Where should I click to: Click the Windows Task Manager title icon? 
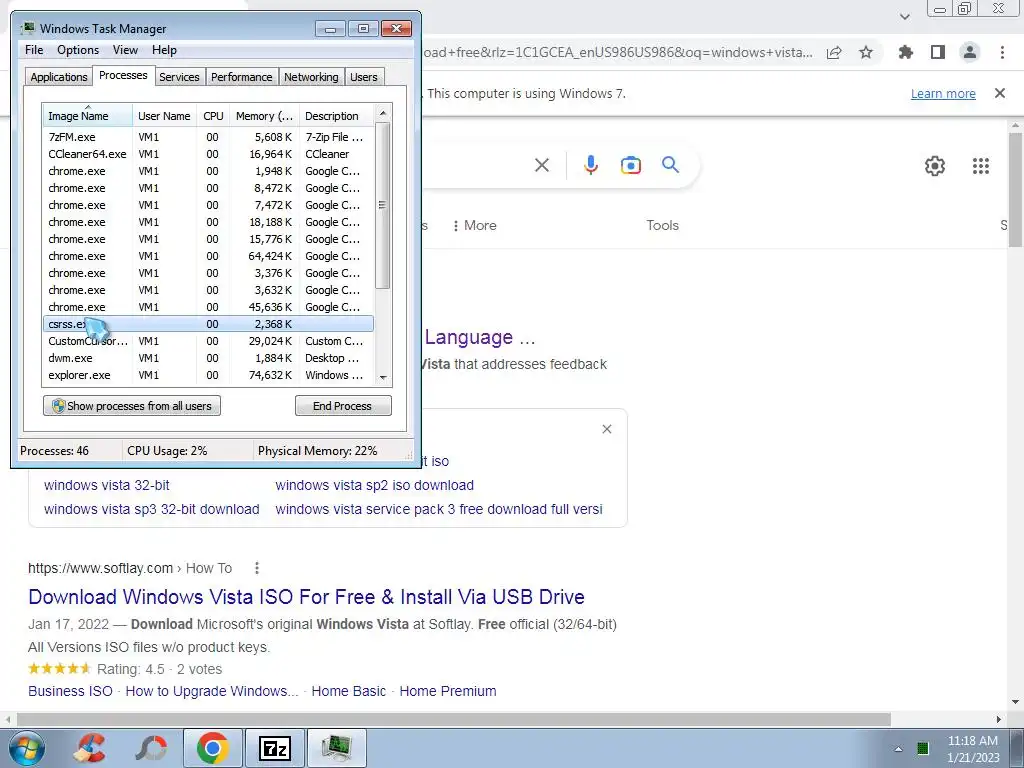point(27,28)
